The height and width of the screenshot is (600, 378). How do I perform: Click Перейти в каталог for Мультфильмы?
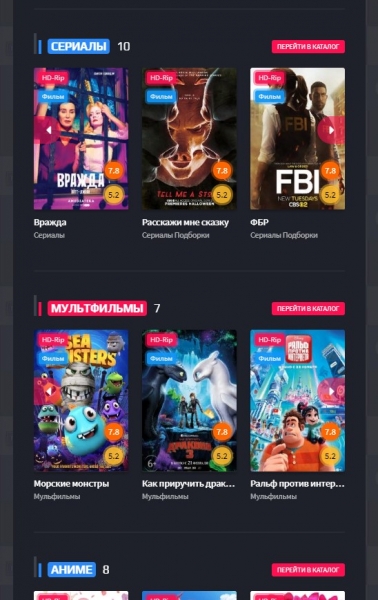tap(308, 308)
